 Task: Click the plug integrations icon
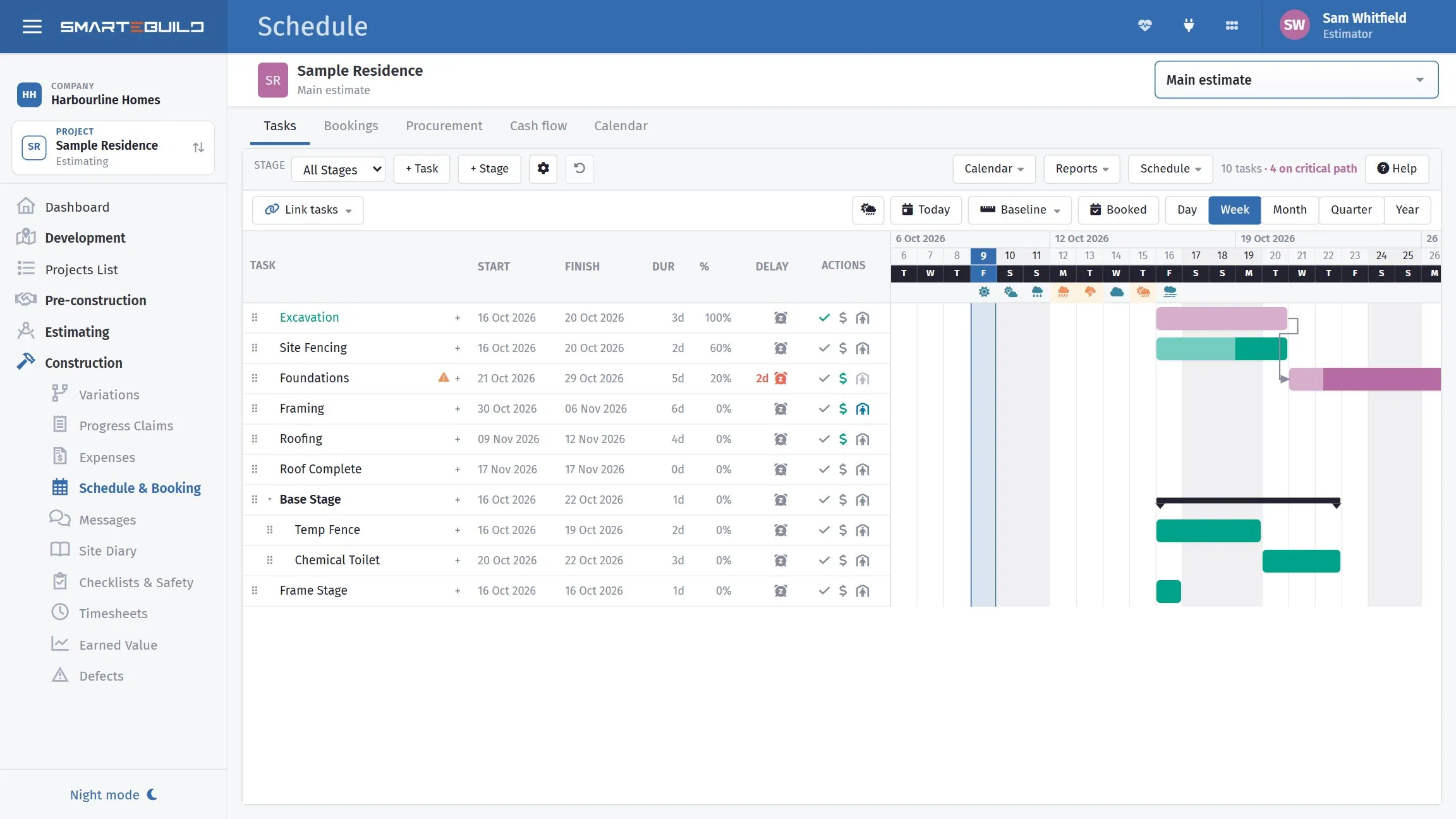[1189, 26]
